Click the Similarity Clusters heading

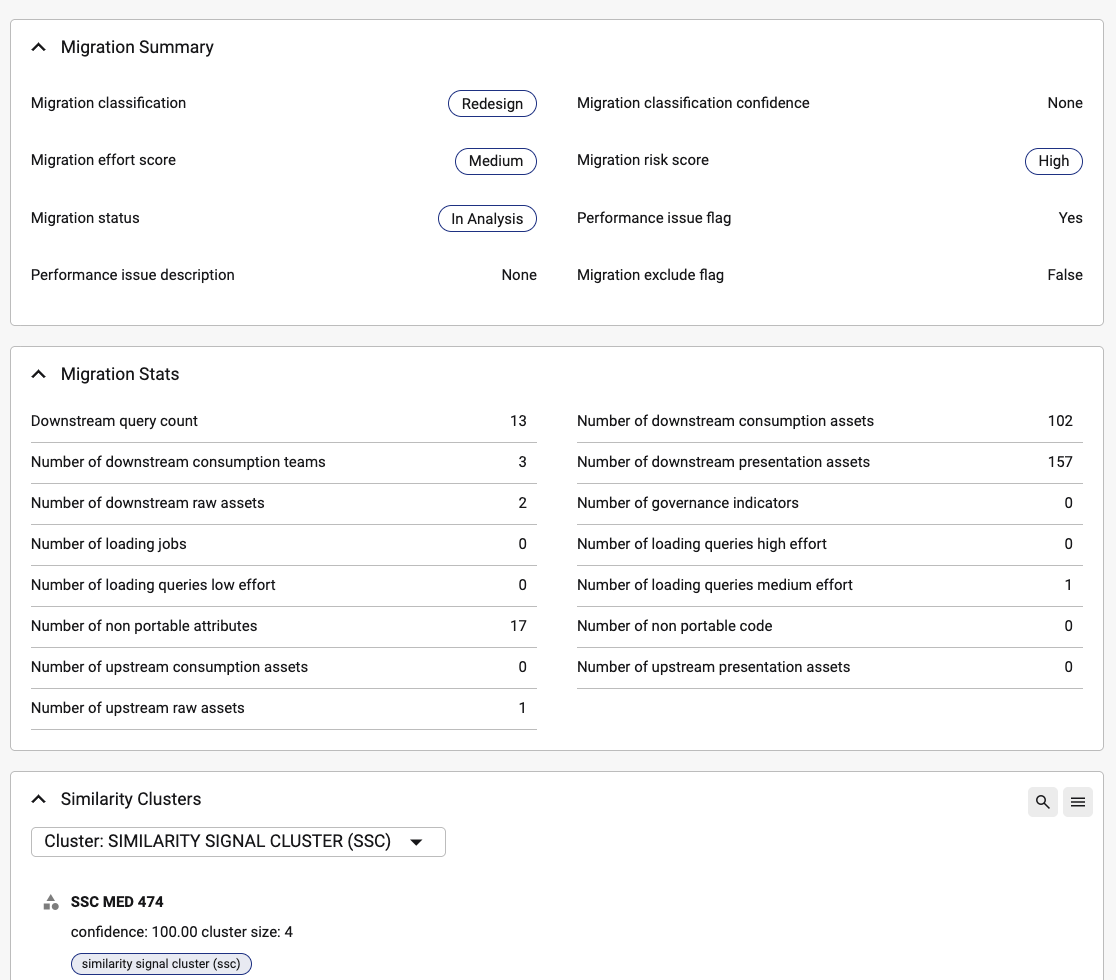[x=131, y=799]
